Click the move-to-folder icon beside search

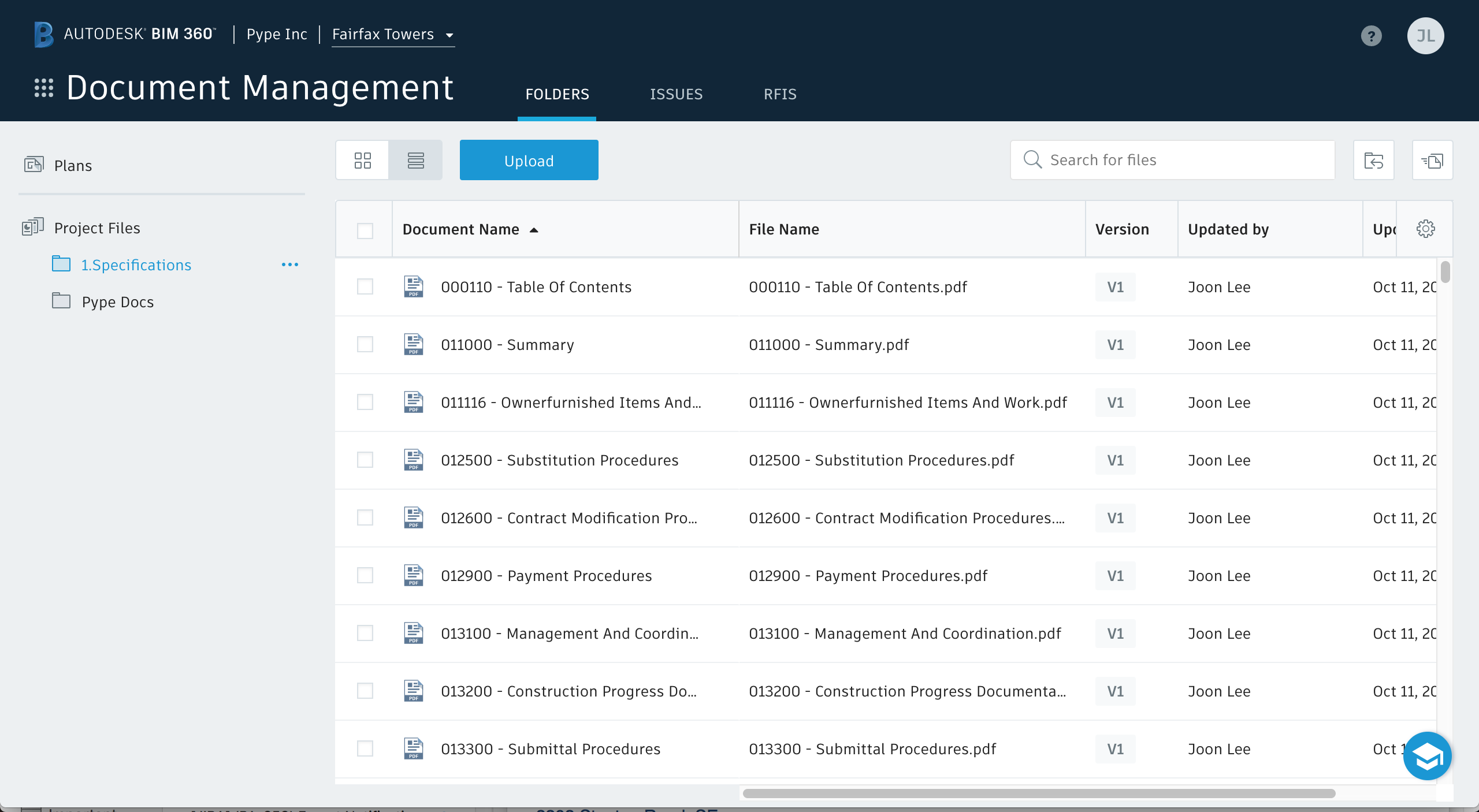click(1373, 160)
